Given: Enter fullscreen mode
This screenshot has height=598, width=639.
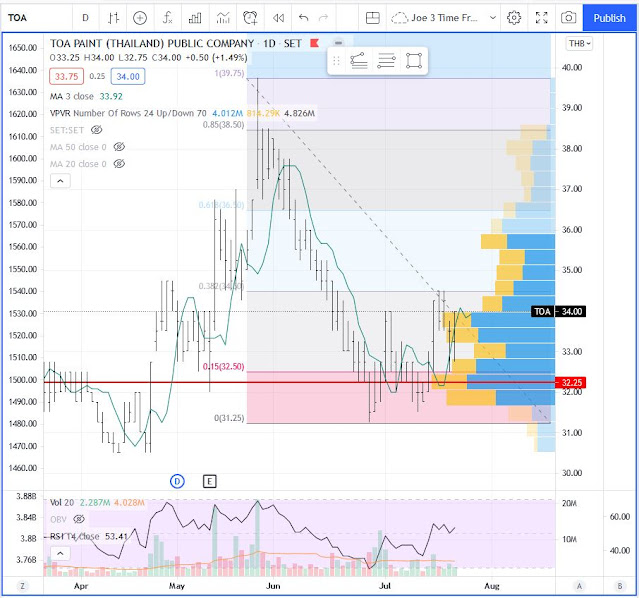Looking at the screenshot, I should point(542,18).
